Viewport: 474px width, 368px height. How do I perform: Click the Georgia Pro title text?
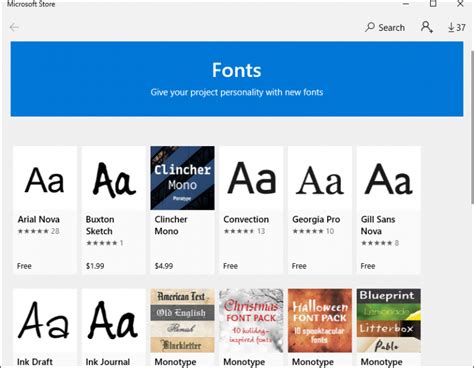(x=316, y=220)
